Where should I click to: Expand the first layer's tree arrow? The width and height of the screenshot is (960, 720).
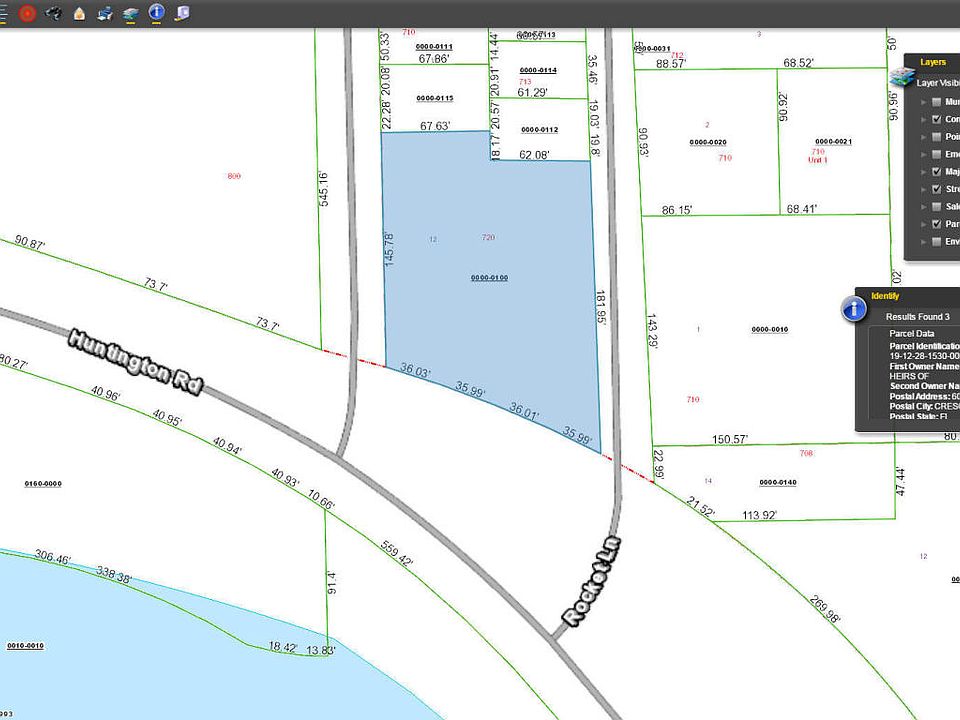pos(923,102)
